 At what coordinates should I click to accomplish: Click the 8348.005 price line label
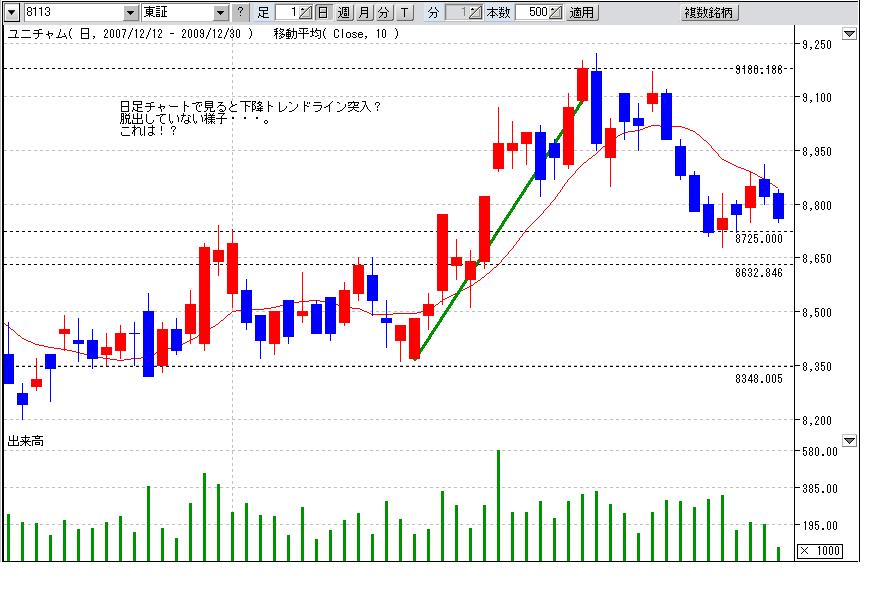(x=759, y=379)
